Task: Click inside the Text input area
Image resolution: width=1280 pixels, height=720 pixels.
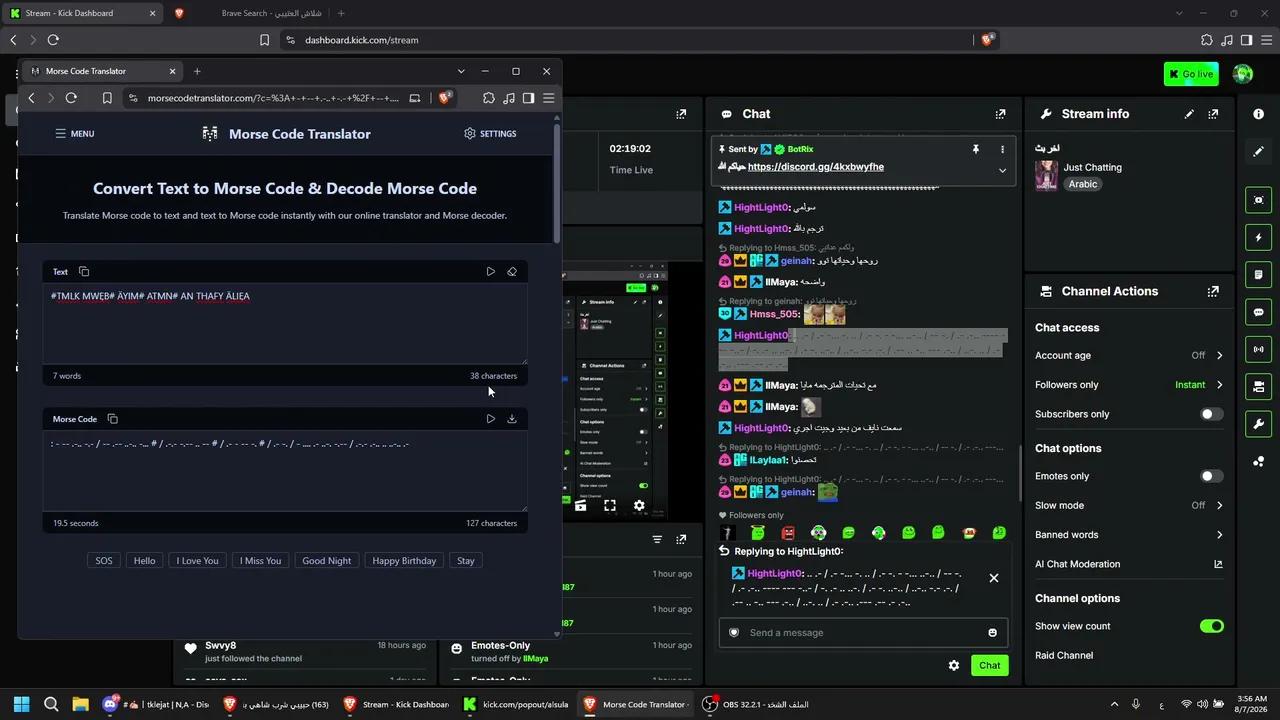Action: tap(285, 324)
